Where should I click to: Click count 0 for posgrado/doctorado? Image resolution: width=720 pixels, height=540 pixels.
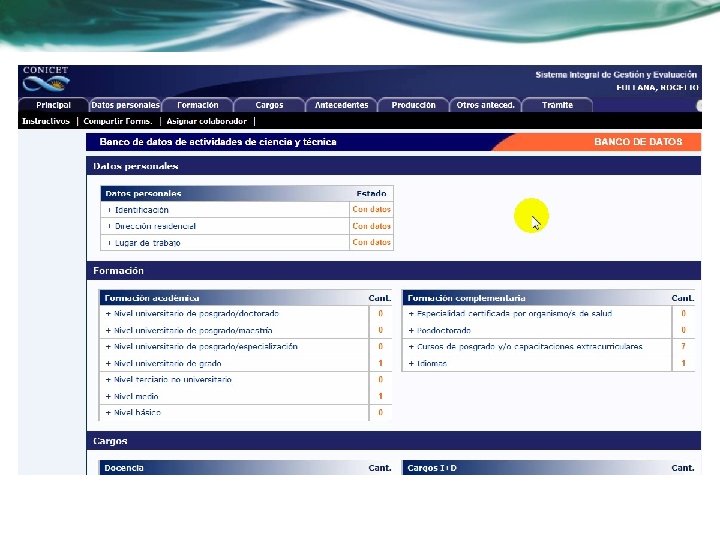(x=380, y=314)
